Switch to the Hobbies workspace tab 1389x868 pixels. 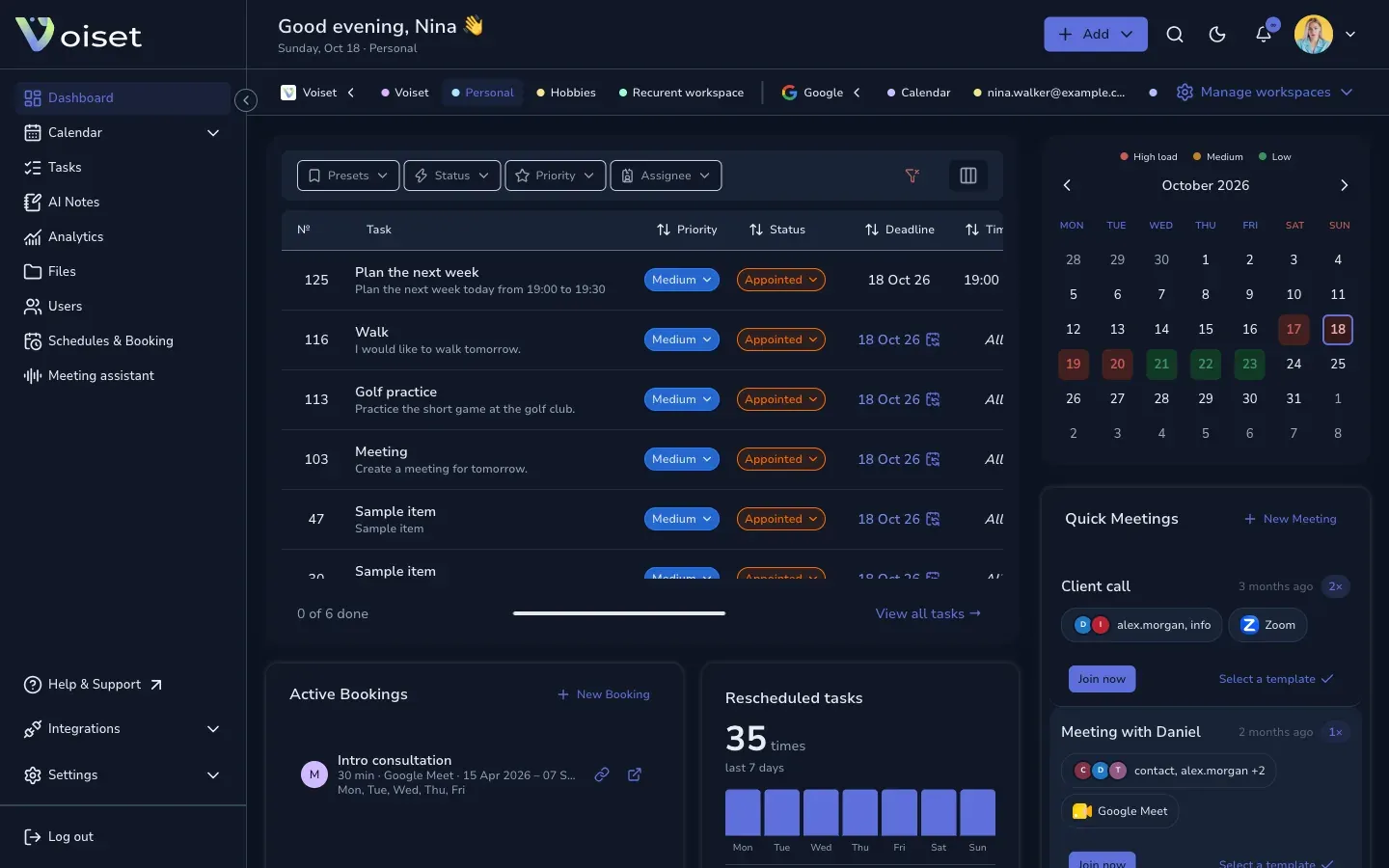click(x=566, y=93)
